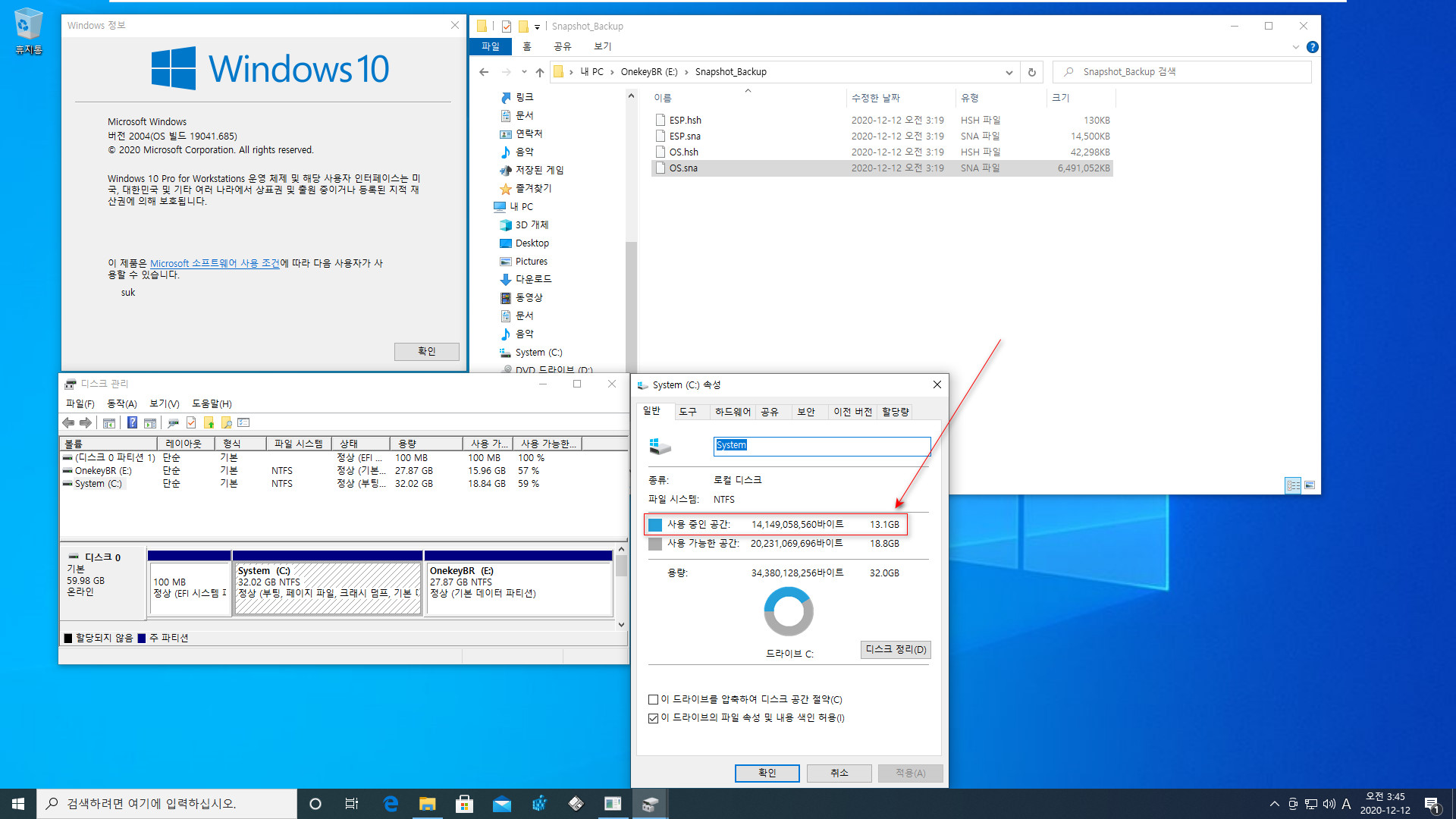
Task: Uncheck allow file content indexing checkbox
Action: [653, 718]
